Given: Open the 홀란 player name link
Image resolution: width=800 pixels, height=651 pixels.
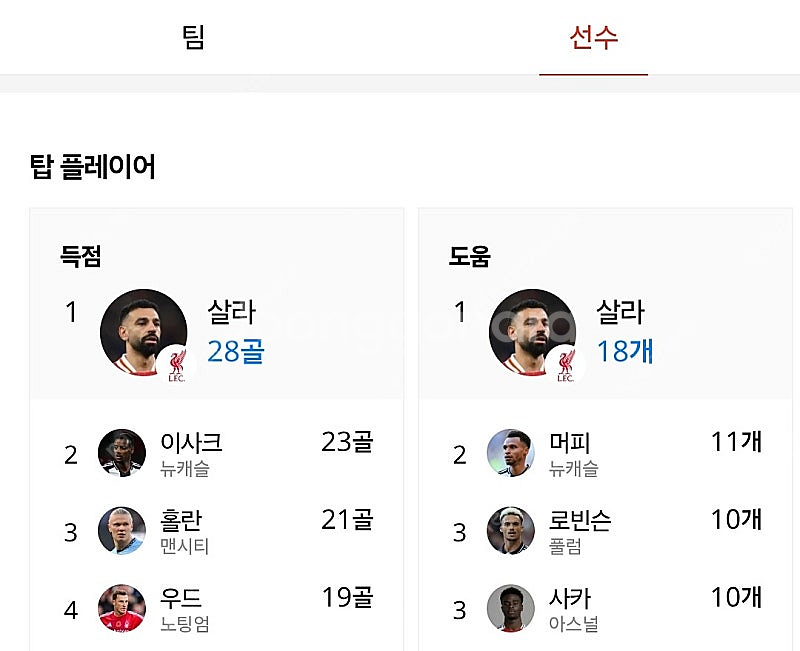Looking at the screenshot, I should (182, 520).
